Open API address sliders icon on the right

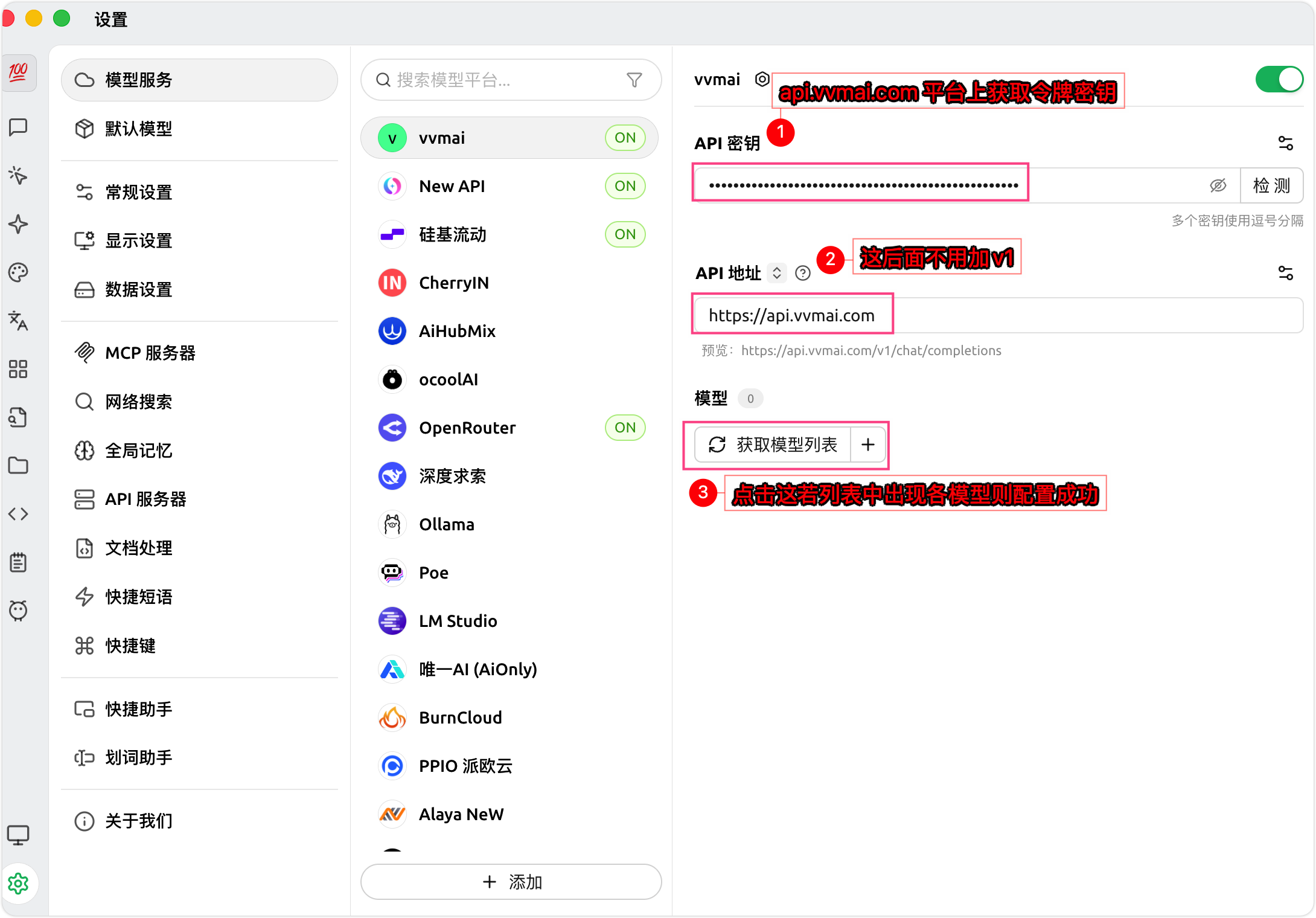1286,273
